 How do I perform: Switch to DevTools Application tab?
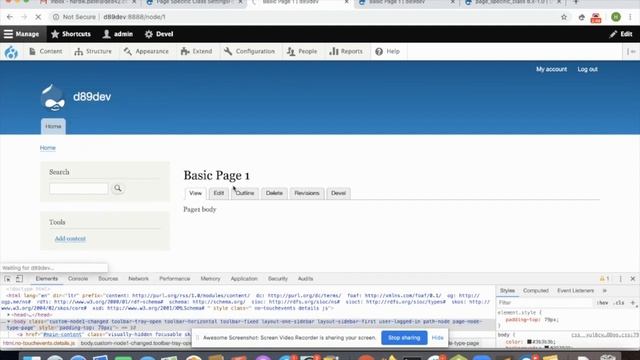coord(244,279)
